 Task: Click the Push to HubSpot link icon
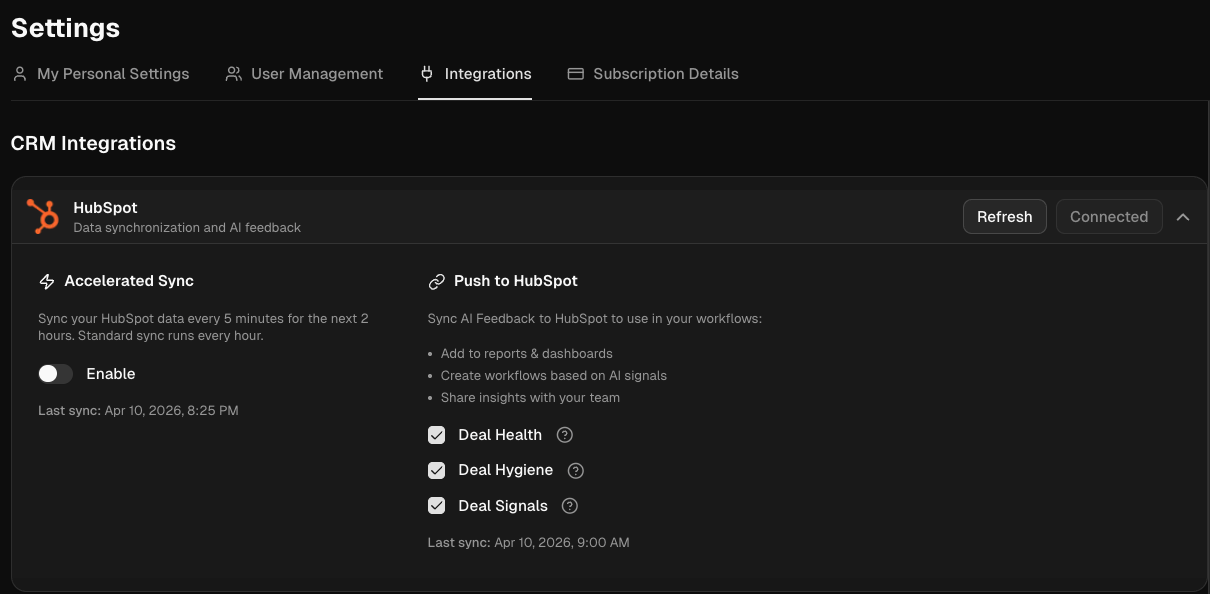(x=436, y=282)
